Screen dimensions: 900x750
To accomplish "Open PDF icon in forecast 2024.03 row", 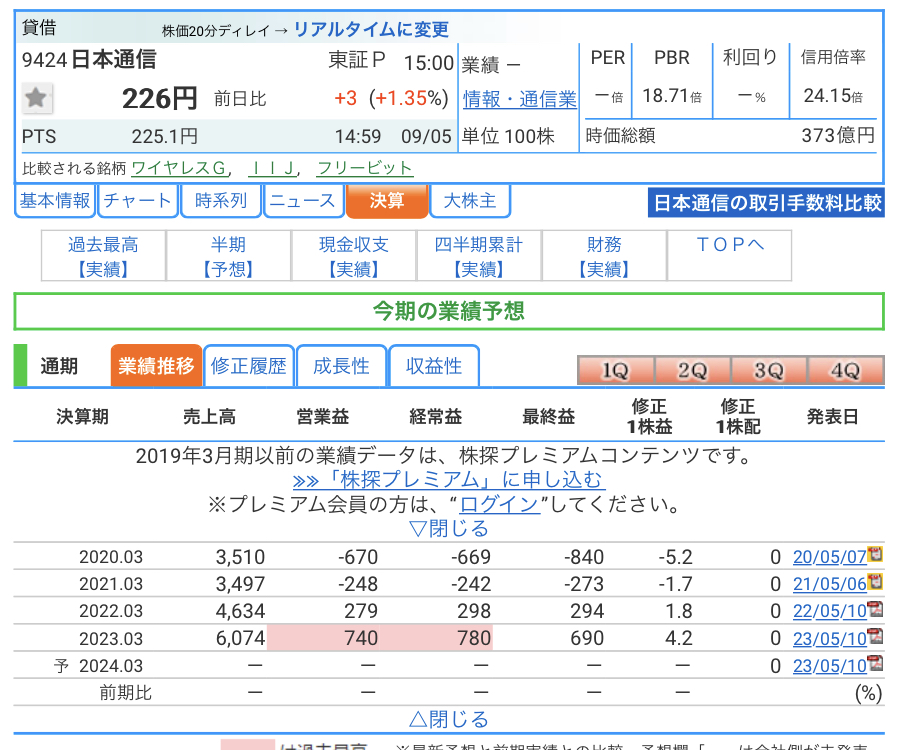I will point(875,663).
